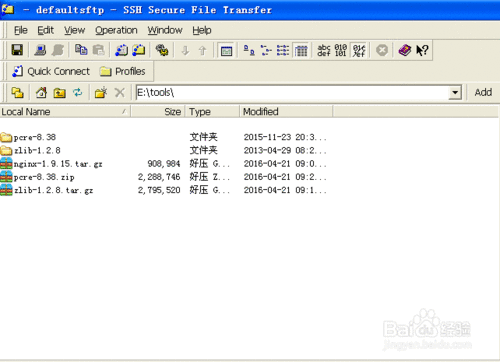Switch to details view
This screenshot has height=362, width=500.
tap(301, 51)
